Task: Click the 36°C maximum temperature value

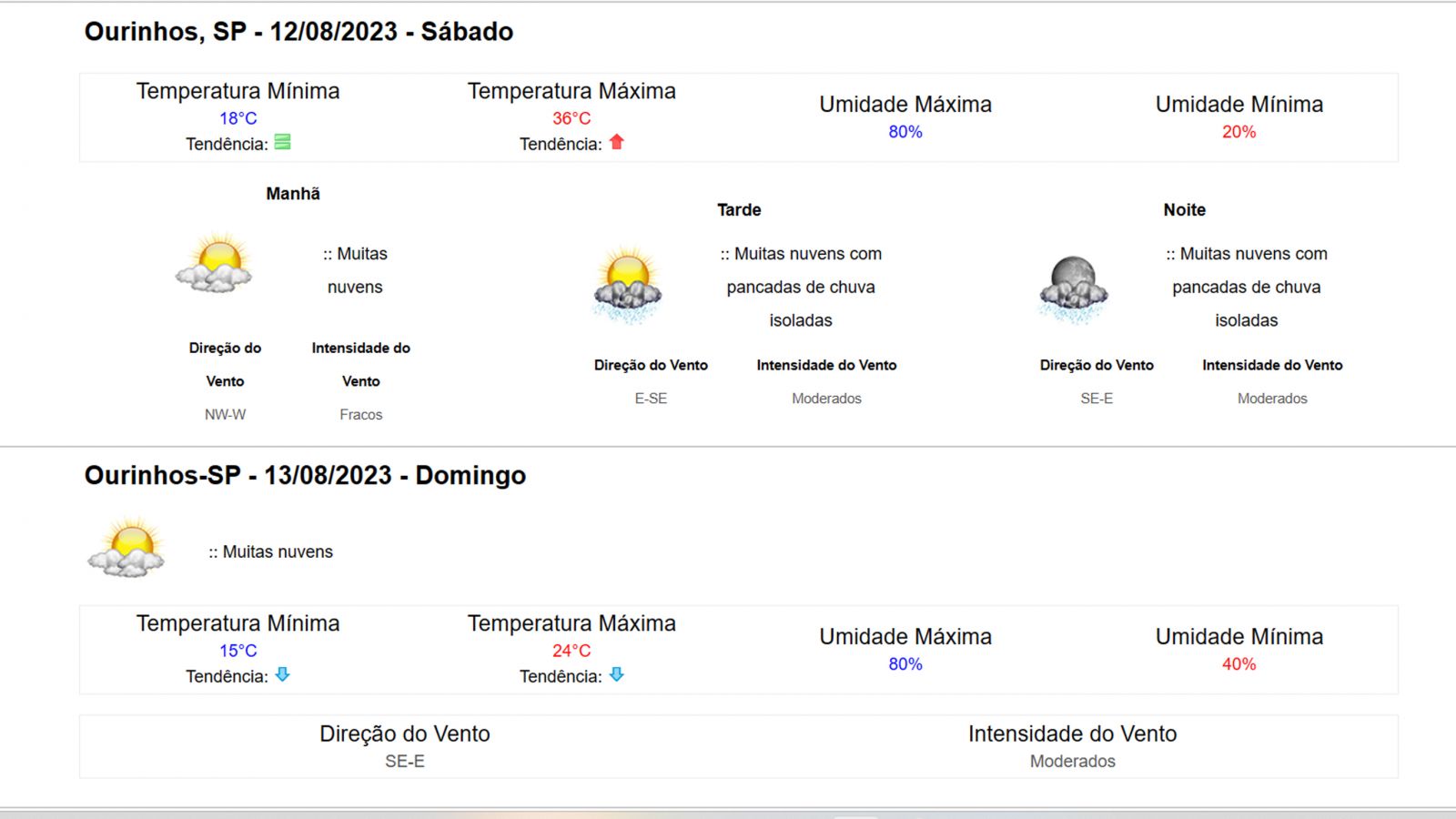Action: (x=571, y=118)
